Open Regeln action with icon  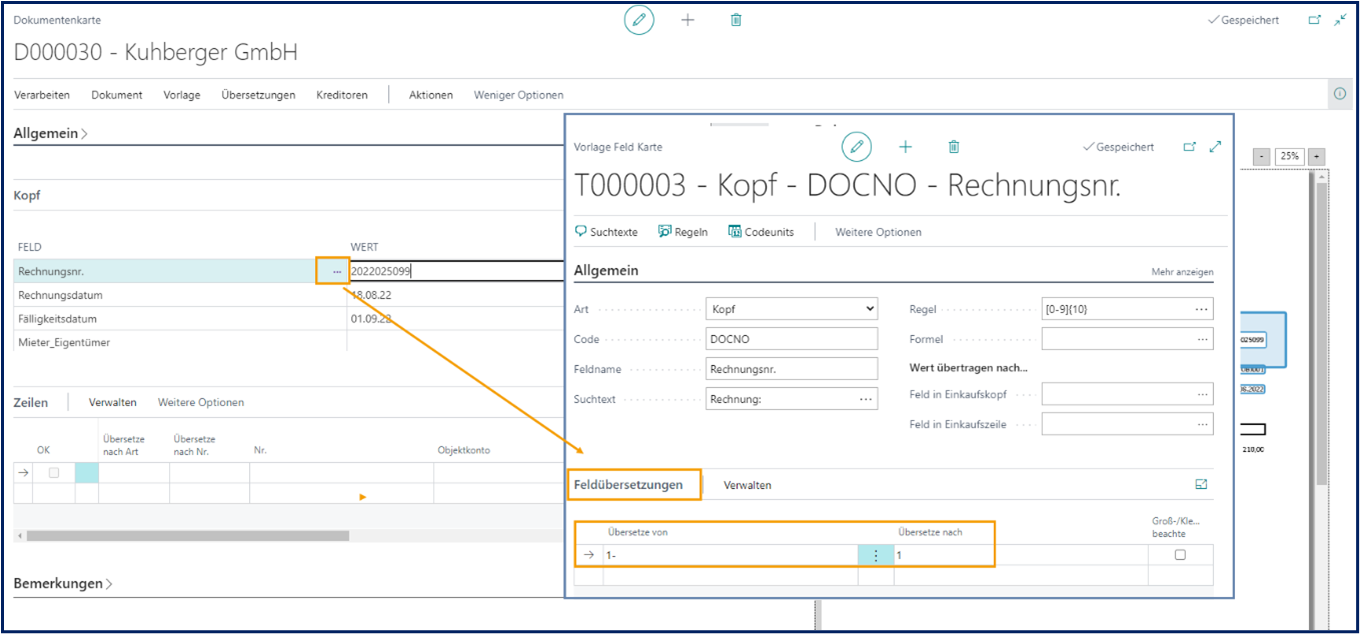click(x=683, y=232)
